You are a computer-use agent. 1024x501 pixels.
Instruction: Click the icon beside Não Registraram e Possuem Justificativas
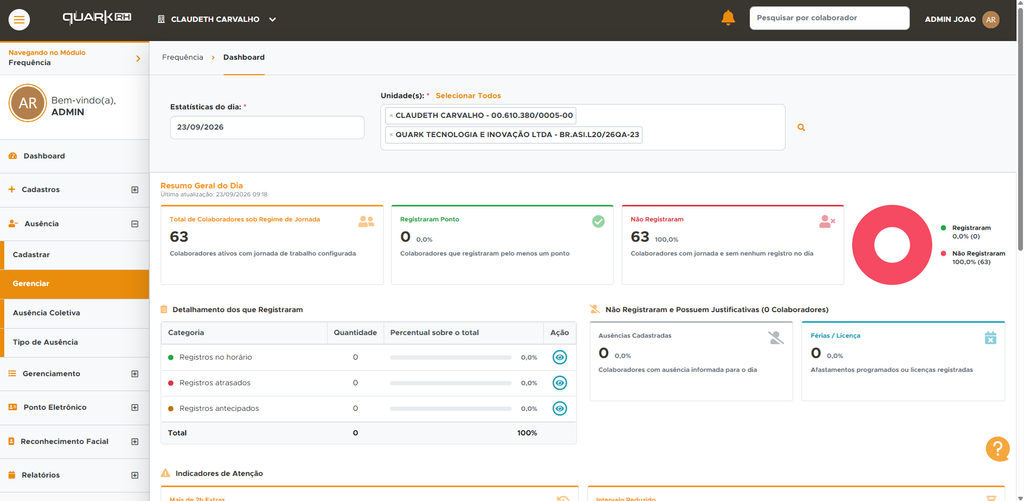click(594, 309)
